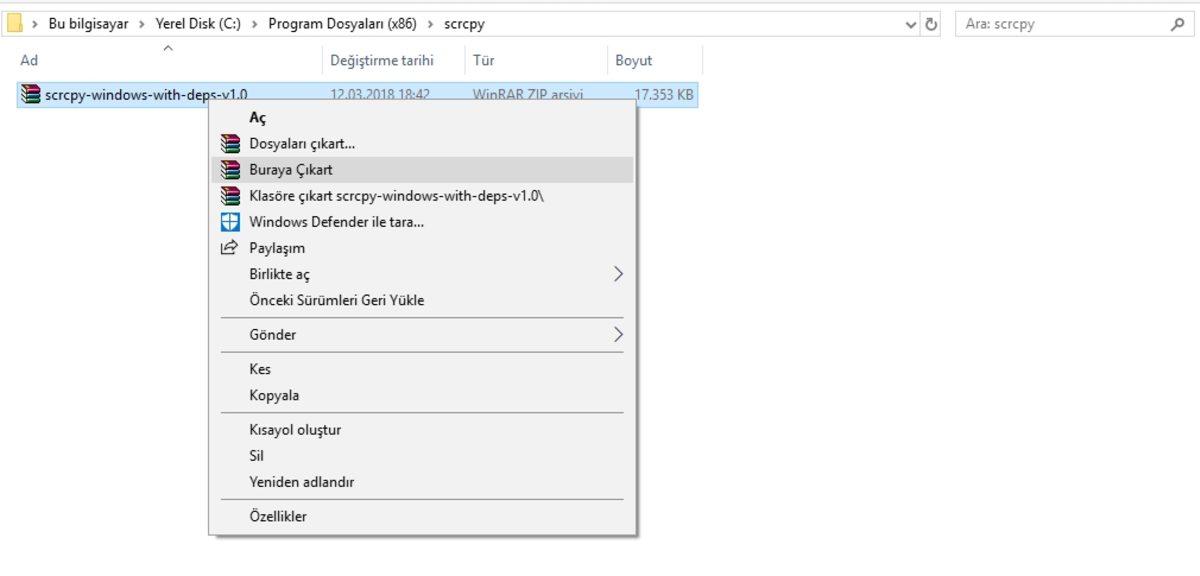1200x576 pixels.
Task: Click the folder icon in address bar
Action: tap(14, 24)
